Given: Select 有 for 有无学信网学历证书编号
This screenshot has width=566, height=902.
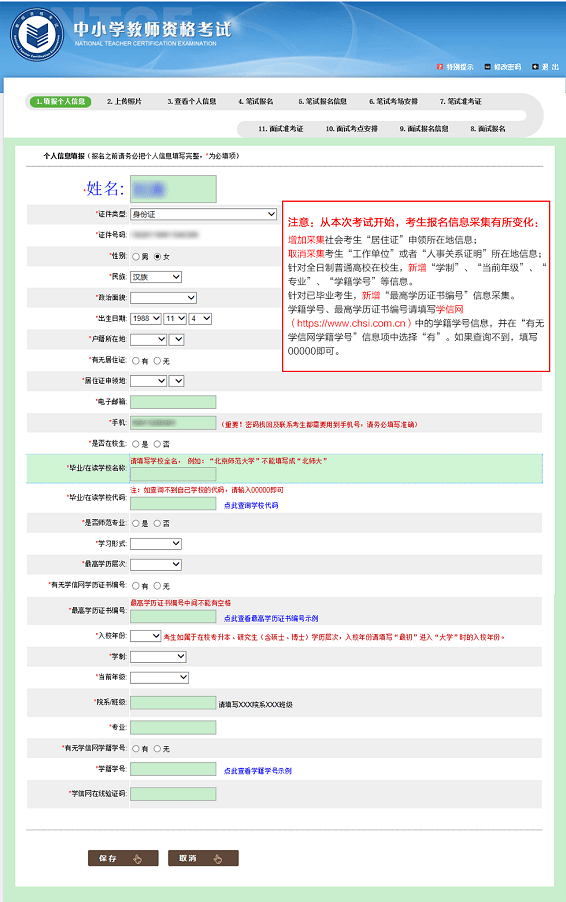Looking at the screenshot, I should click(x=136, y=586).
